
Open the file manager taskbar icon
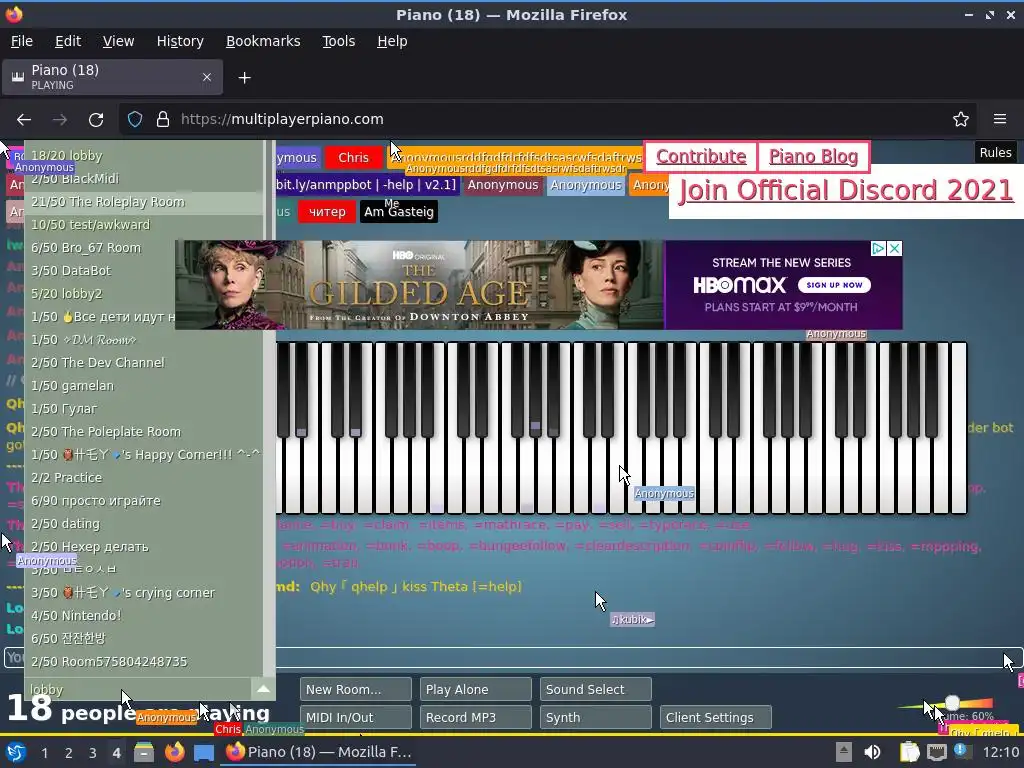(144, 752)
